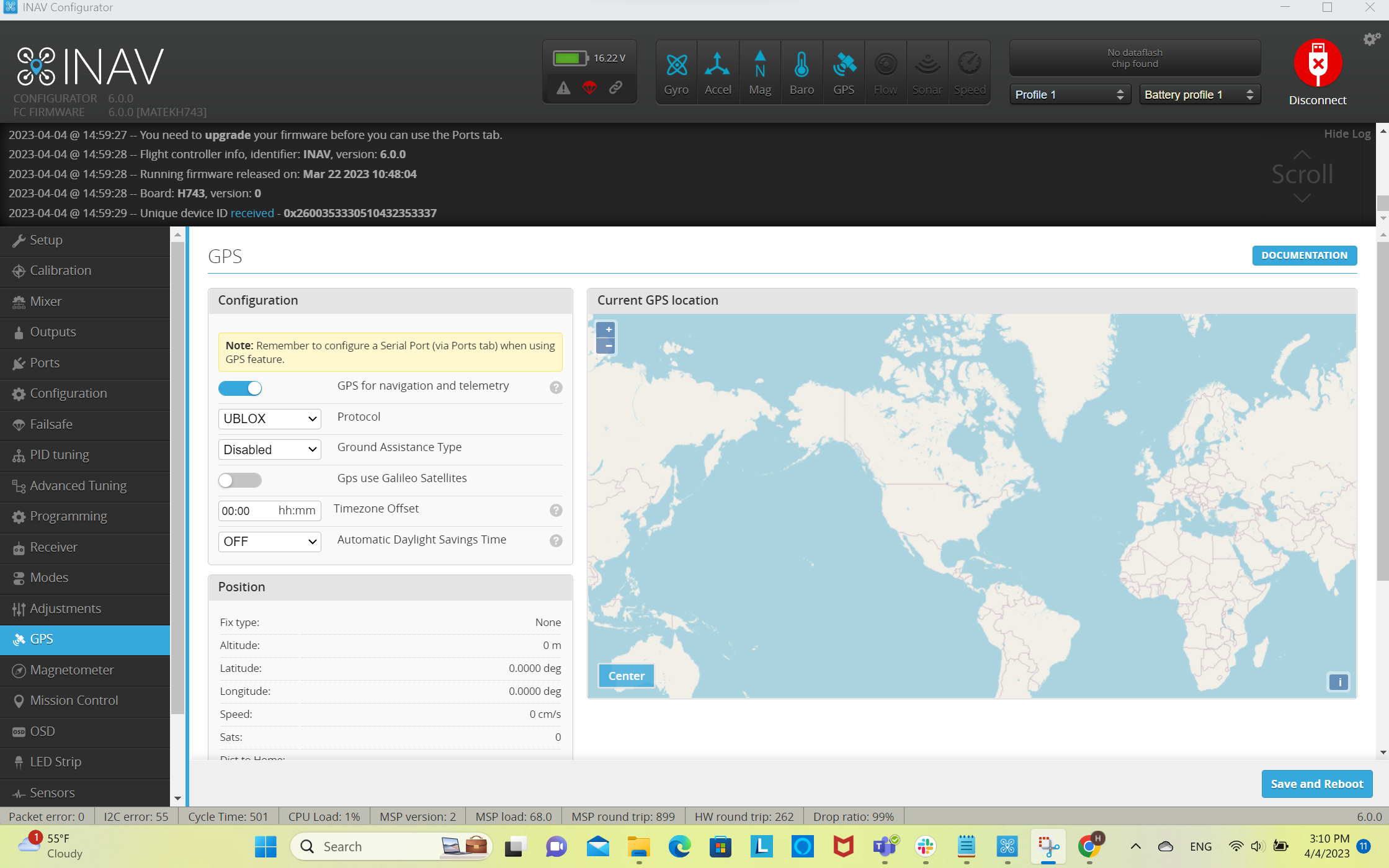Open the Protocol dropdown showing UBLOX

tap(269, 418)
